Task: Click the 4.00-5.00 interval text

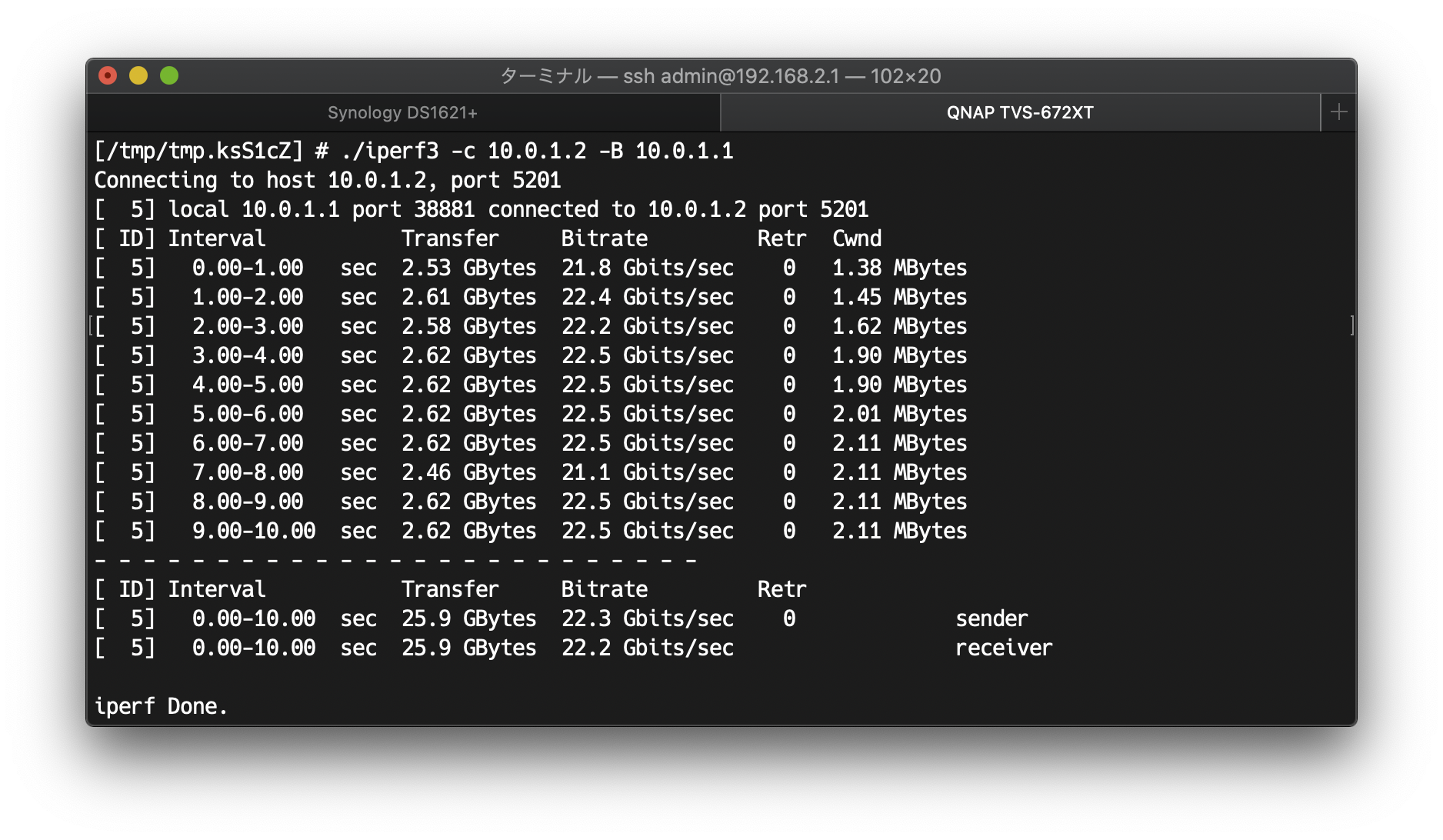Action: pos(248,385)
